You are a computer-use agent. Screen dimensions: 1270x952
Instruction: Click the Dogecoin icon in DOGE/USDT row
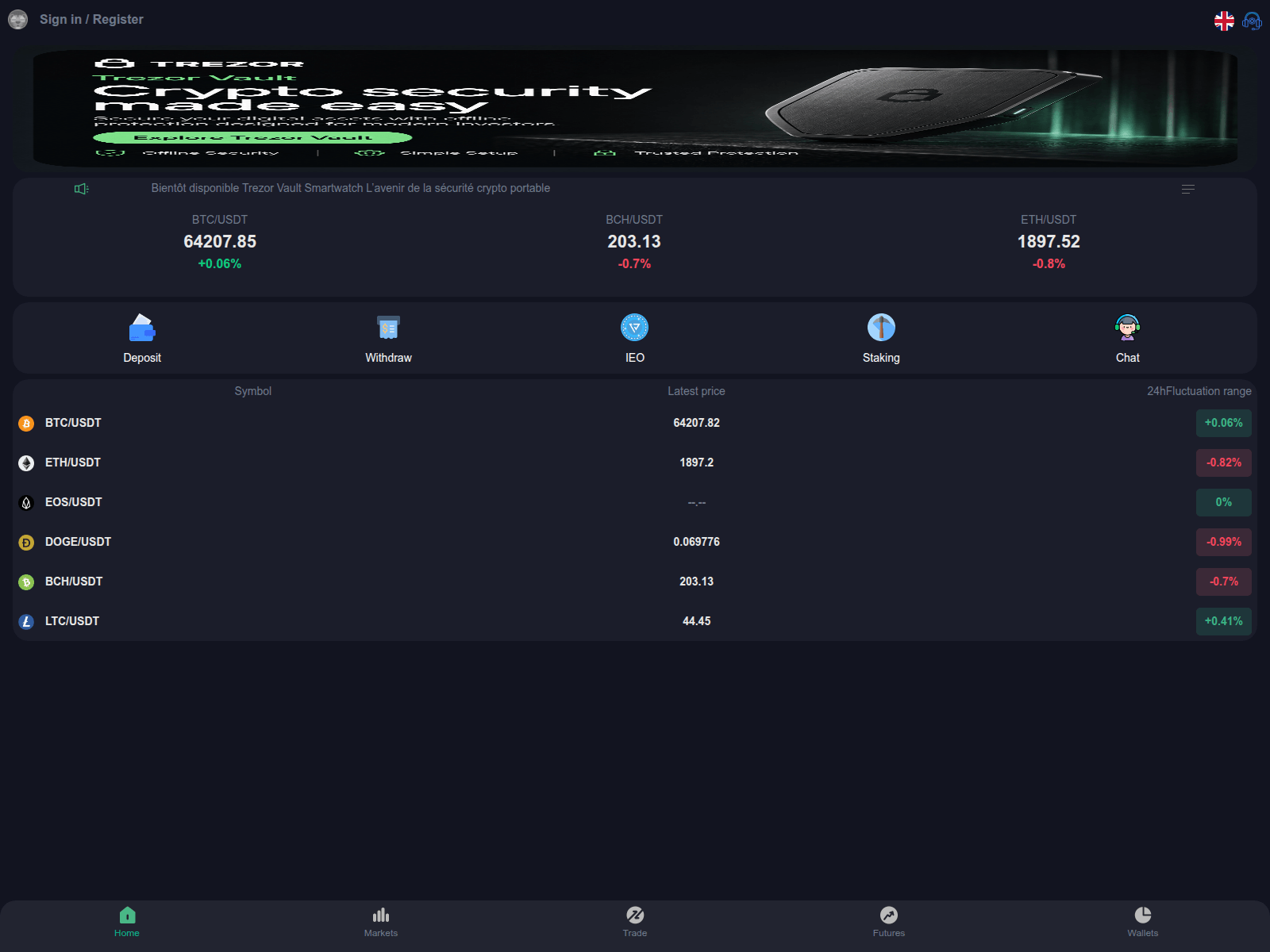pos(26,543)
